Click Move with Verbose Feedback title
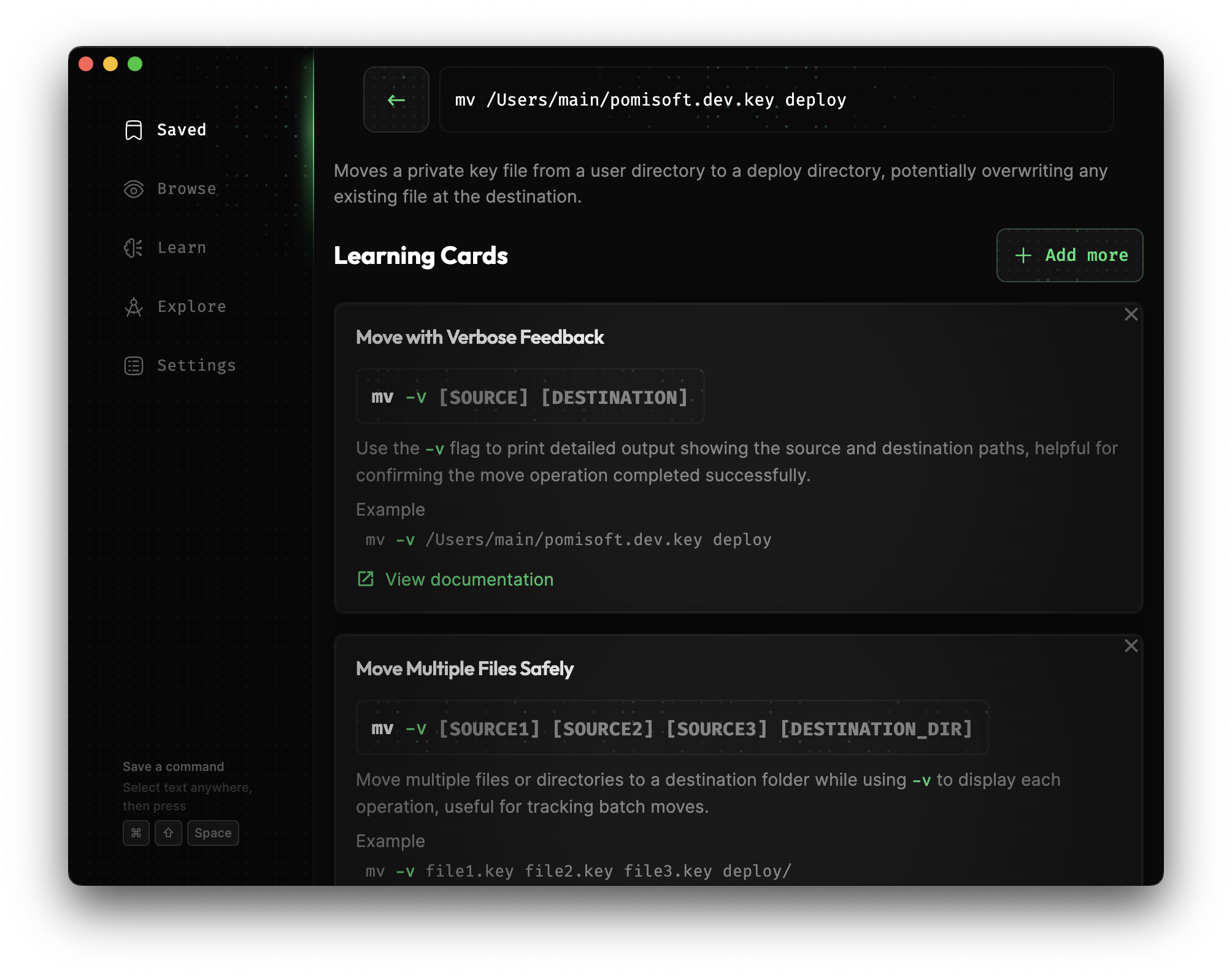Screen dimensions: 1232x976 coord(480,337)
